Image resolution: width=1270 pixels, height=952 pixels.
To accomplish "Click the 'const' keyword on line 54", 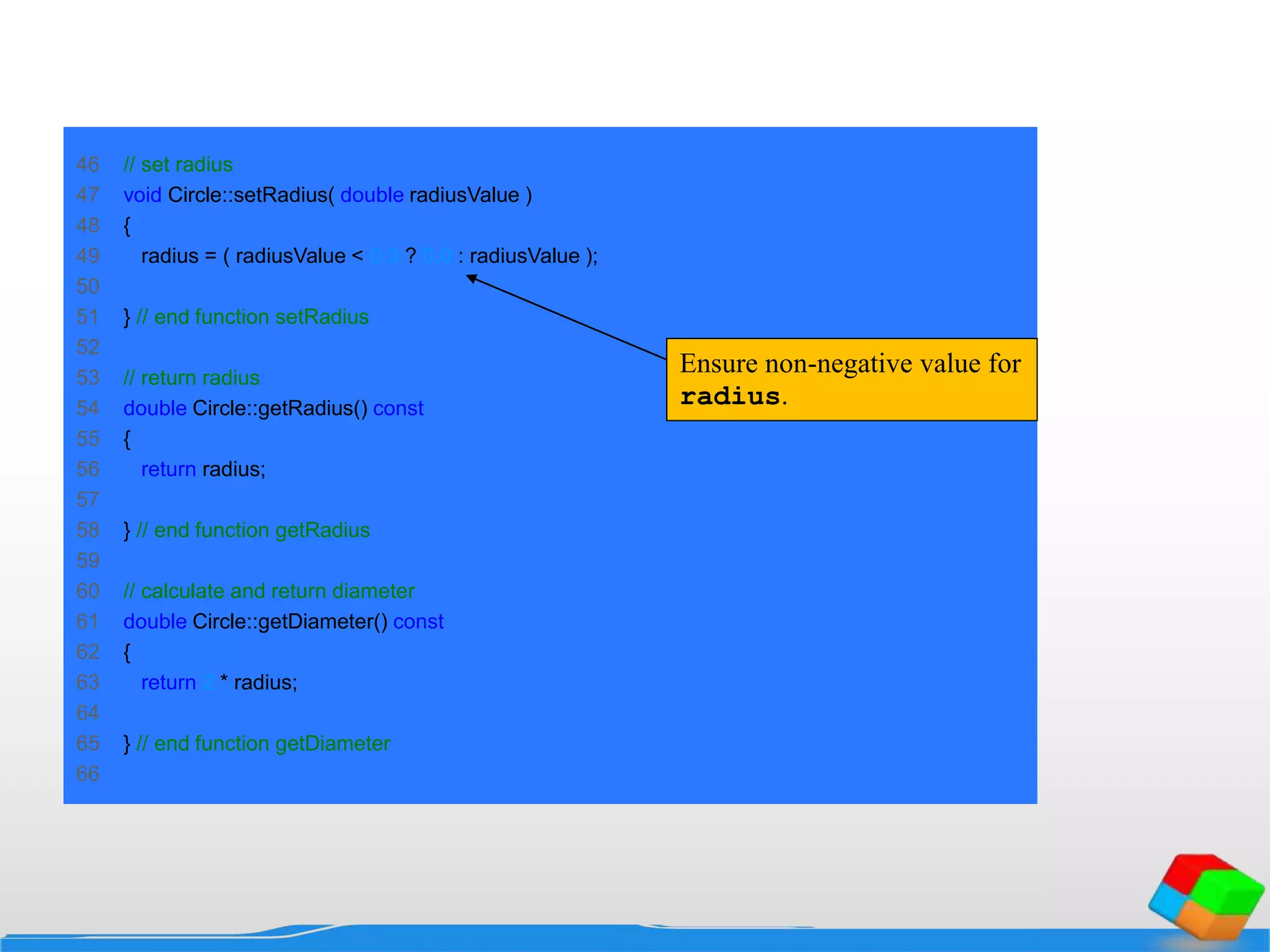I will [x=398, y=408].
